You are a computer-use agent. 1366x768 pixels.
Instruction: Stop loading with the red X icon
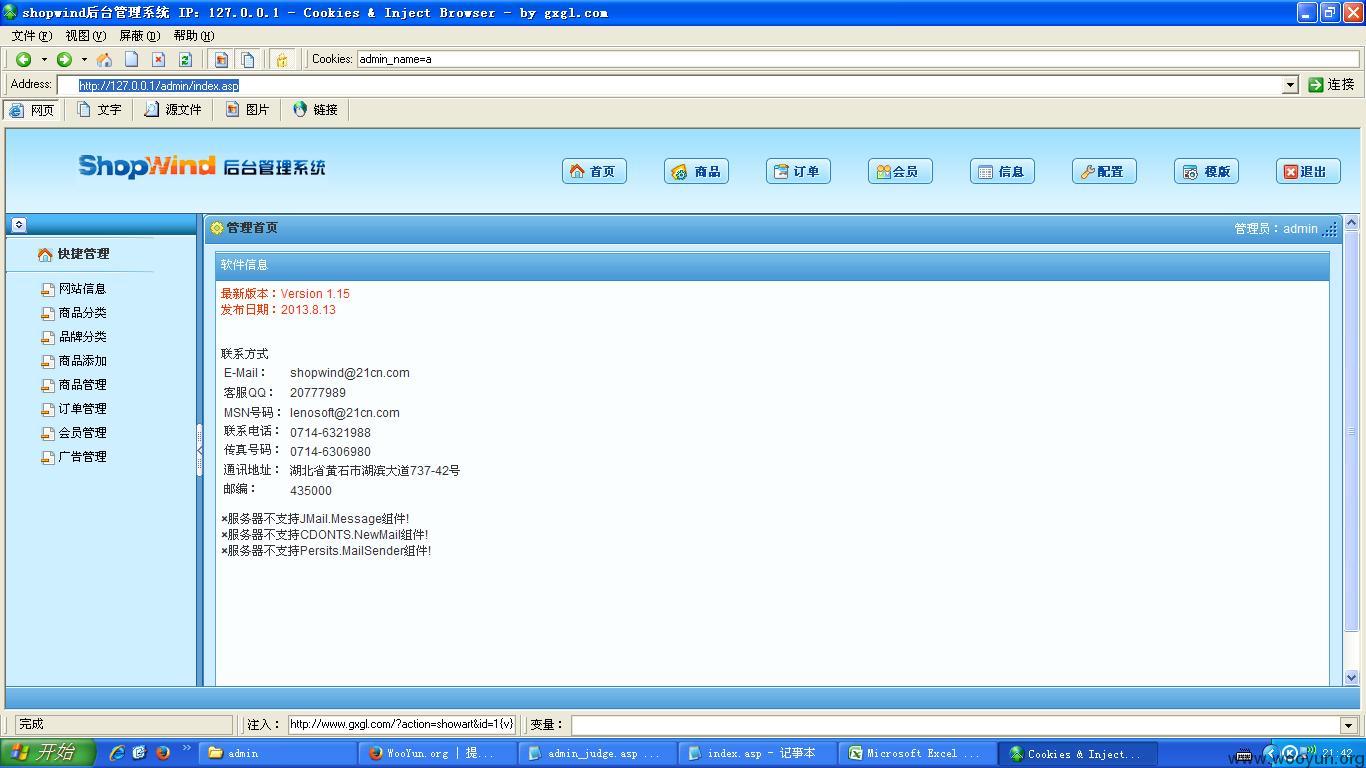(x=158, y=60)
